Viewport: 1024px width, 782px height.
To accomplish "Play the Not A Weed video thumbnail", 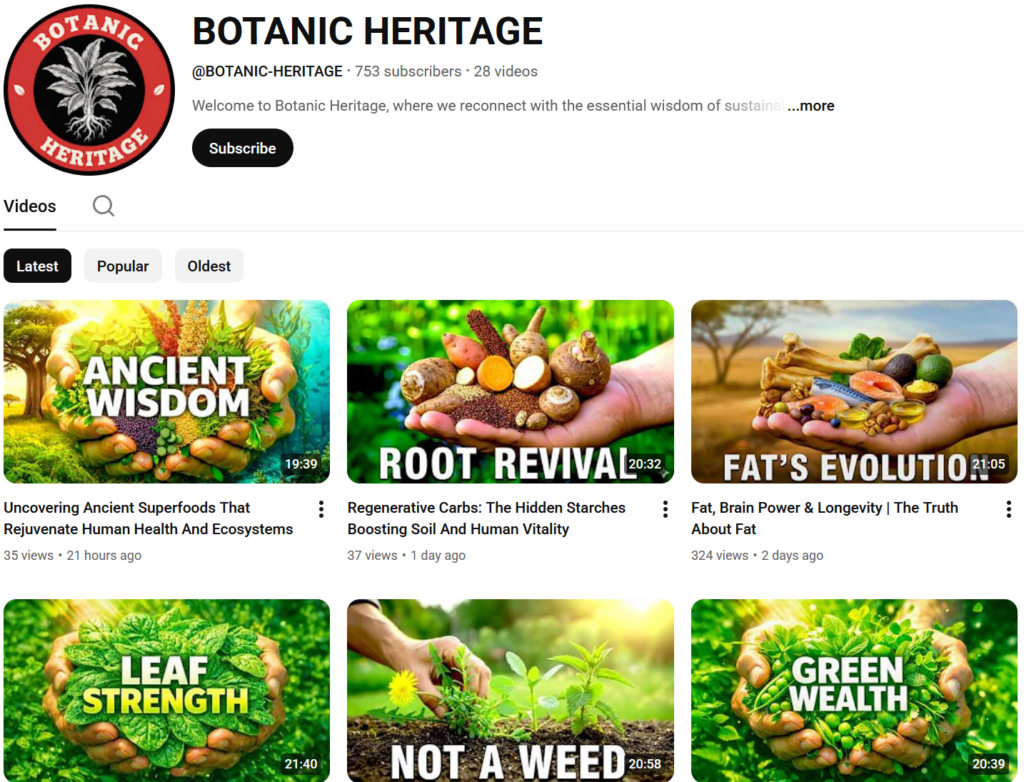I will click(510, 691).
